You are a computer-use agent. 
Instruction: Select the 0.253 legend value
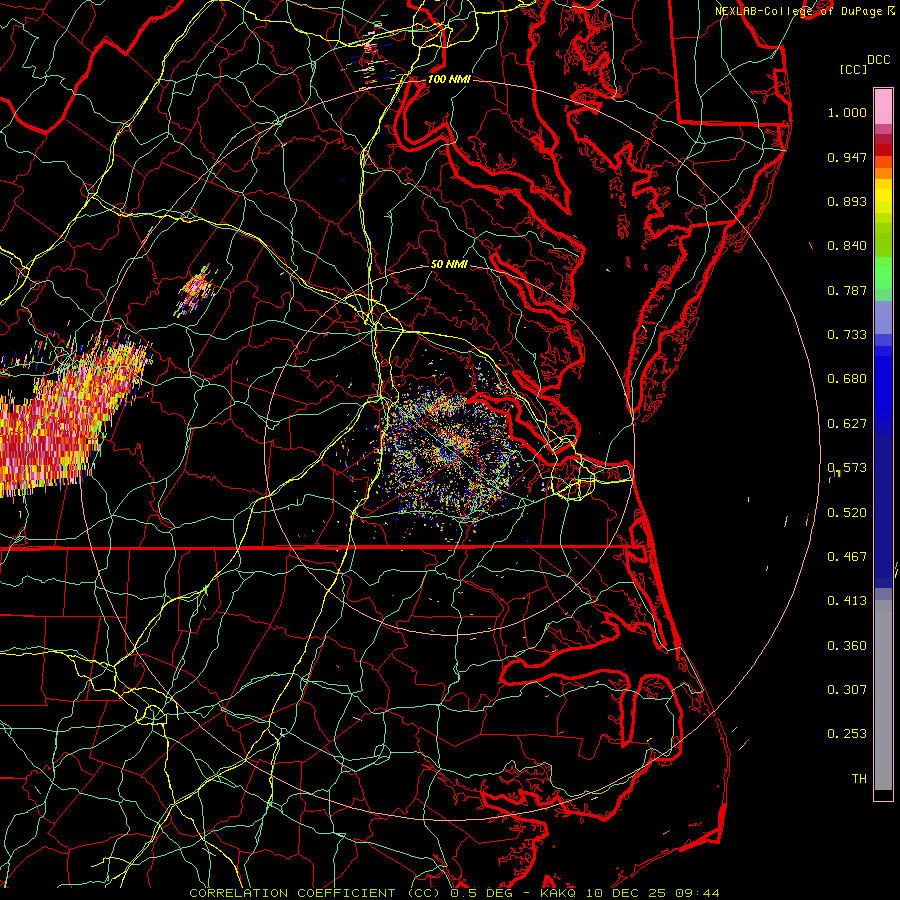[847, 734]
